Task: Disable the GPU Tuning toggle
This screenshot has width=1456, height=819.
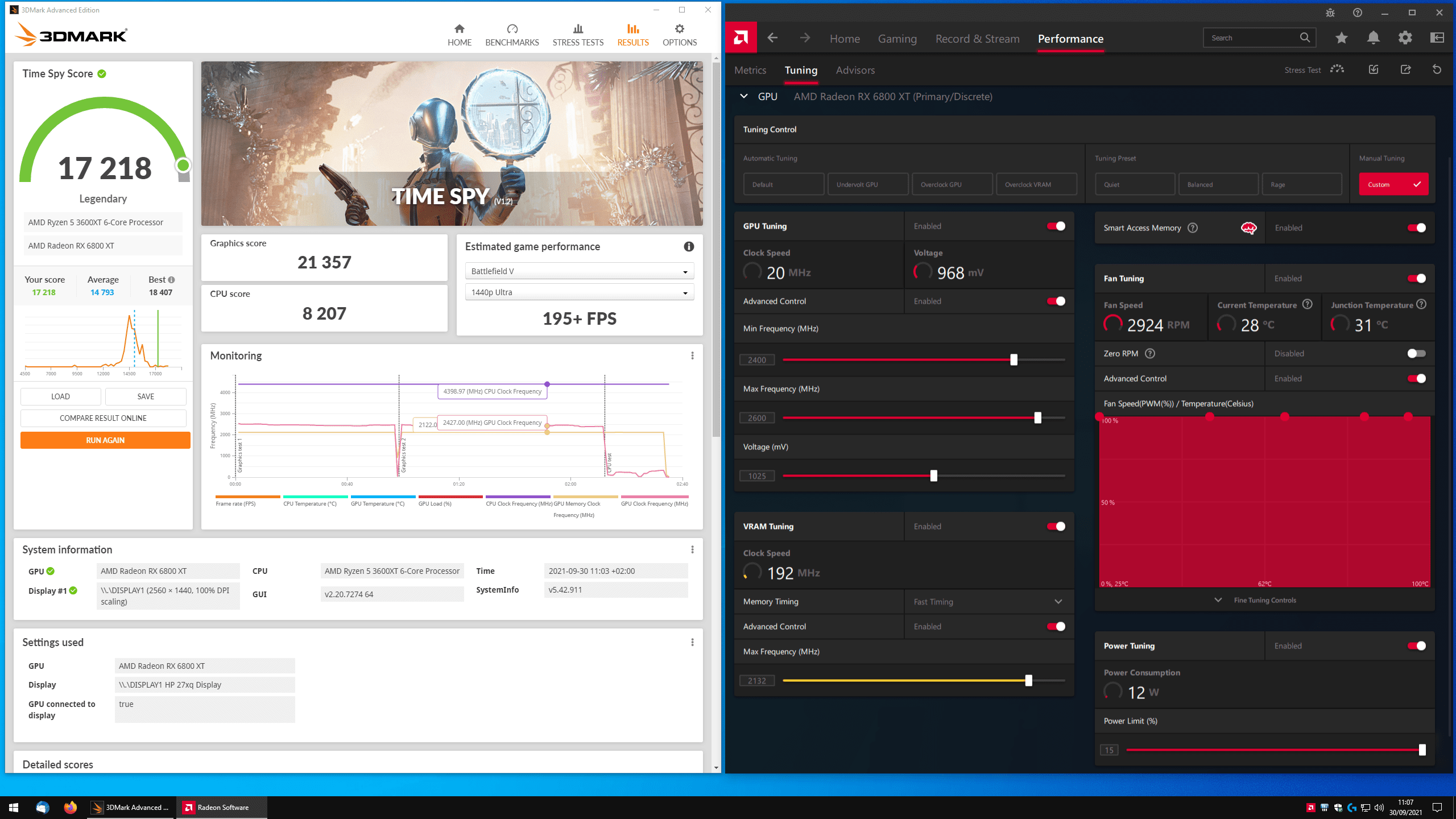Action: [1056, 226]
